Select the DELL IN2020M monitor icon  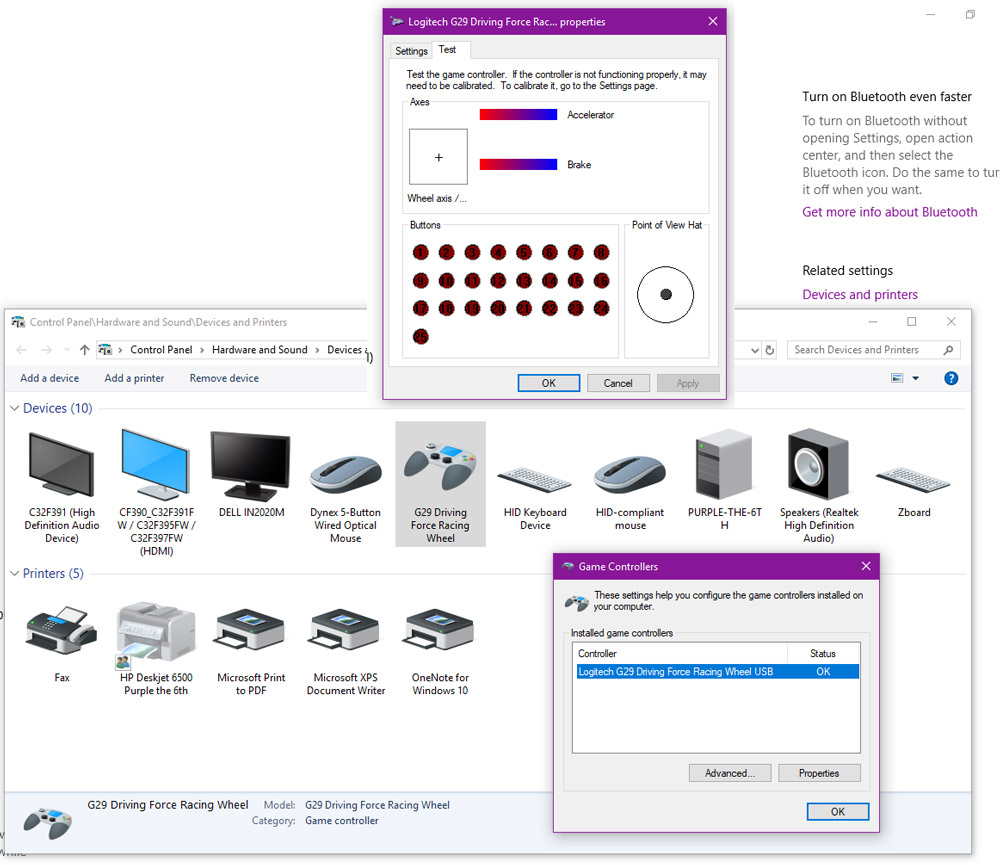(x=251, y=466)
